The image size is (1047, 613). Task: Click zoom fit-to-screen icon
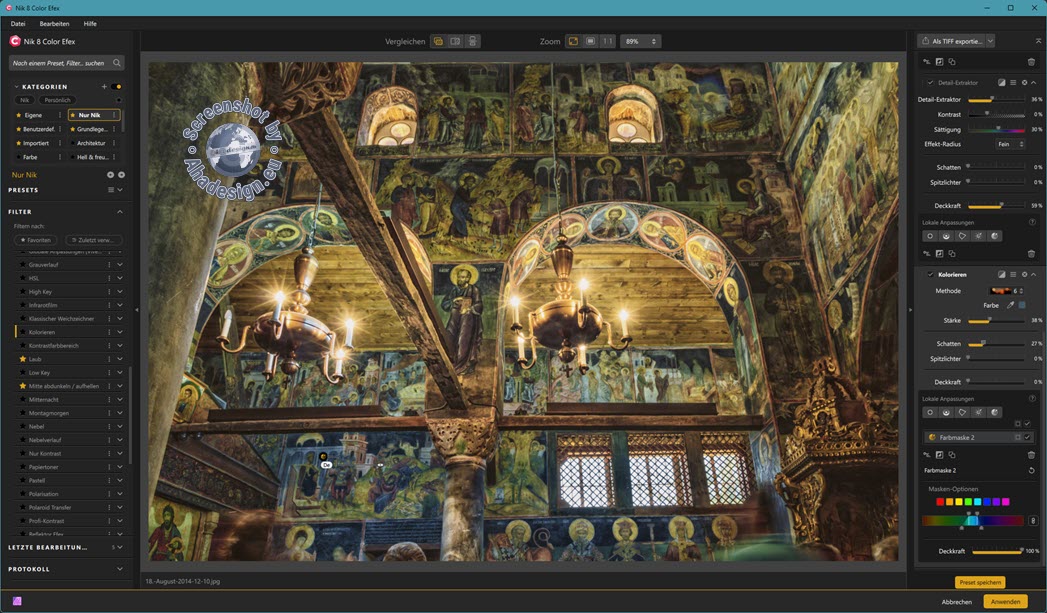(573, 41)
